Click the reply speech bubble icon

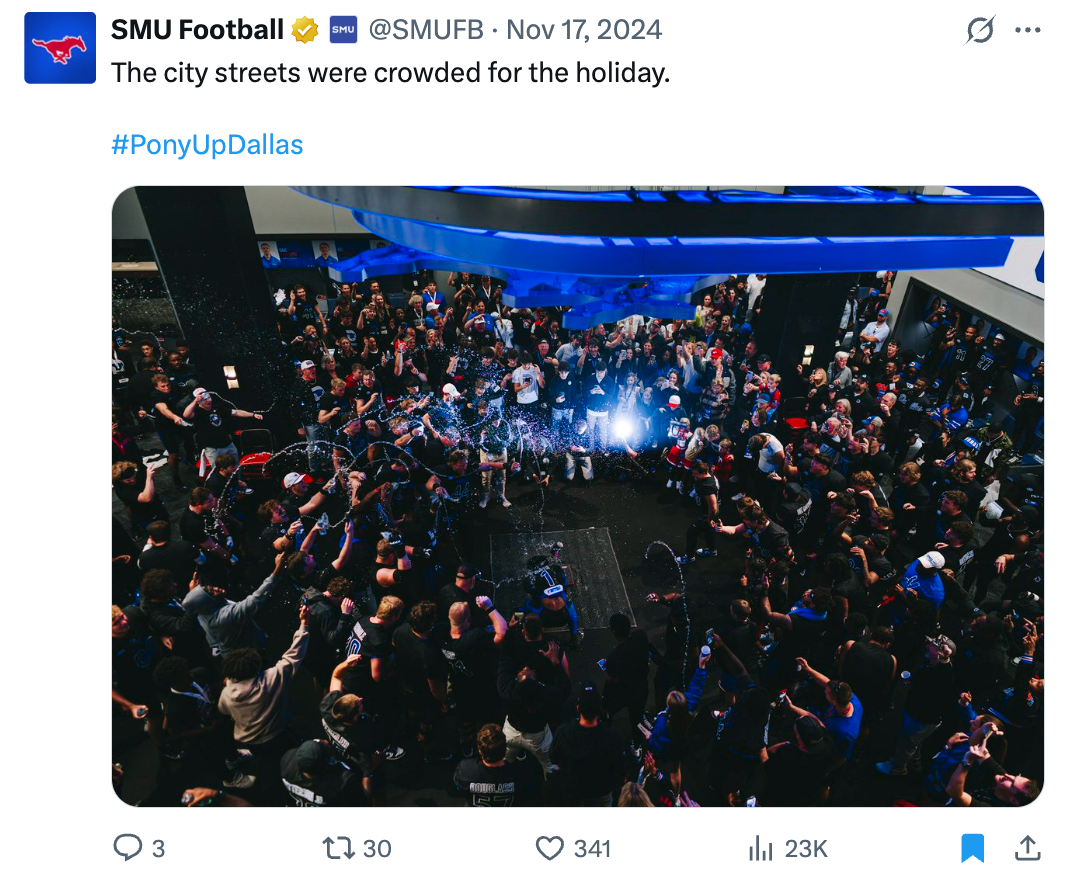click(128, 848)
